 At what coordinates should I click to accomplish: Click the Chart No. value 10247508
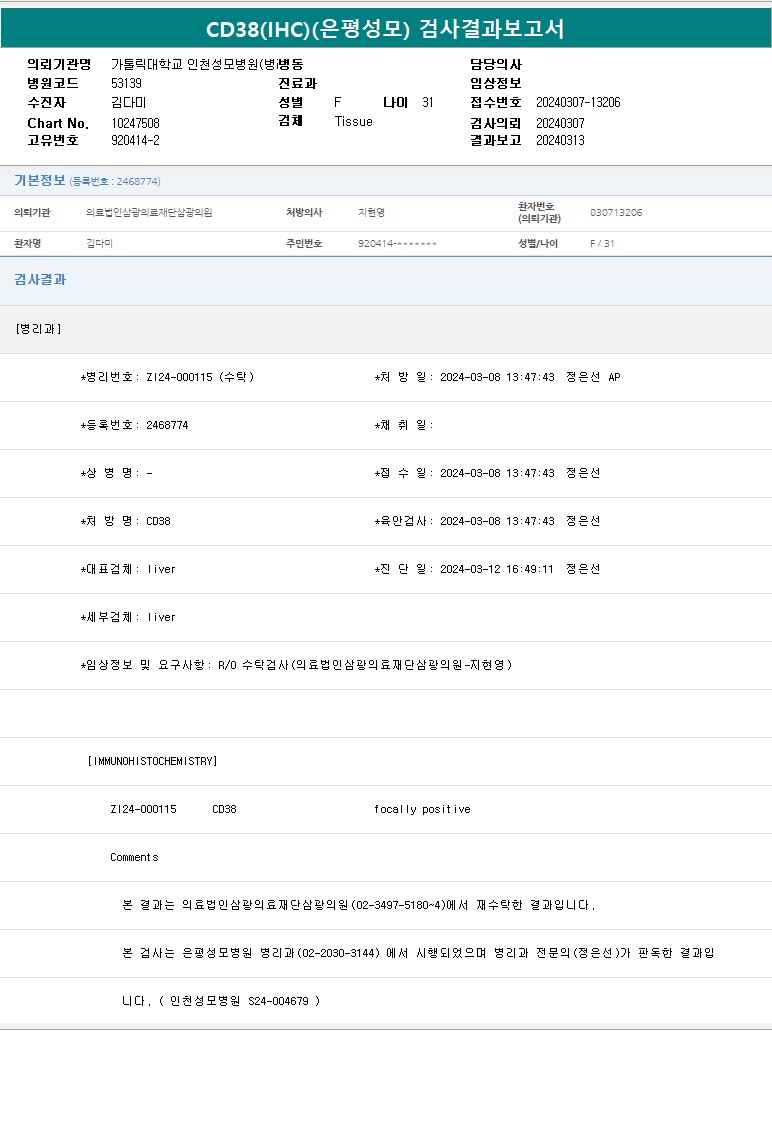coord(135,123)
